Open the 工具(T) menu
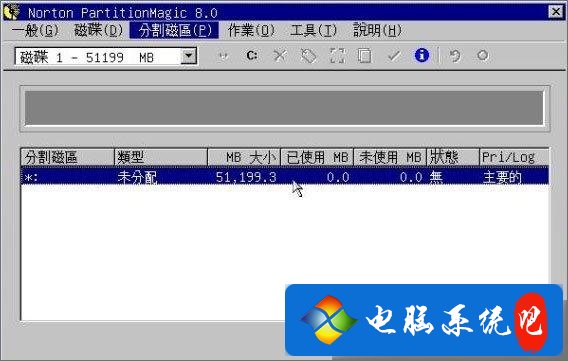Screen dimensions: 568x361 (x=313, y=30)
